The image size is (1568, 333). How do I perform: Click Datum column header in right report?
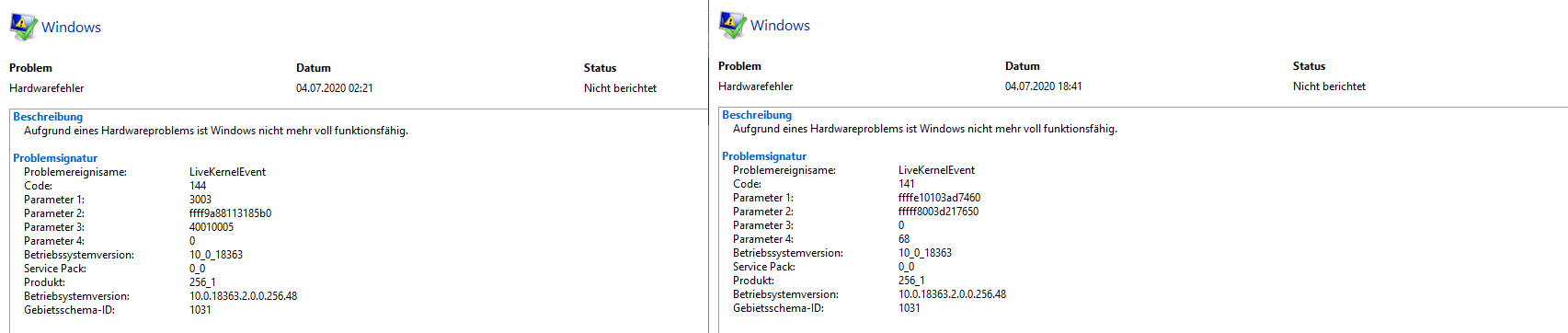pos(1023,66)
